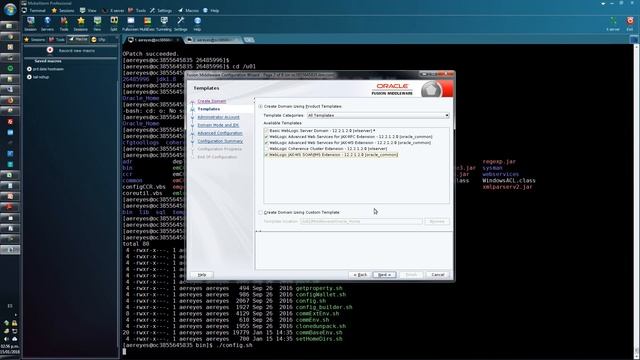Open the Settings menu in menu bar

pos(161,10)
